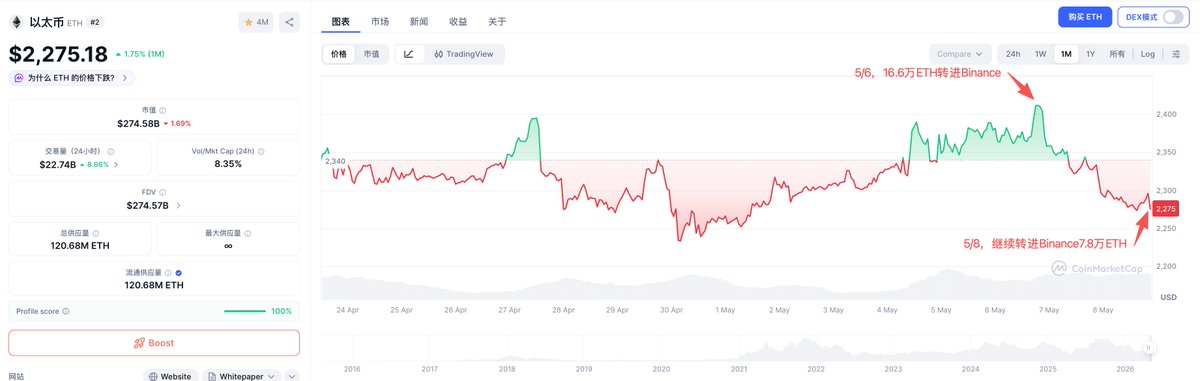Click the range handle pause icon
The width and height of the screenshot is (1200, 381).
[1149, 347]
